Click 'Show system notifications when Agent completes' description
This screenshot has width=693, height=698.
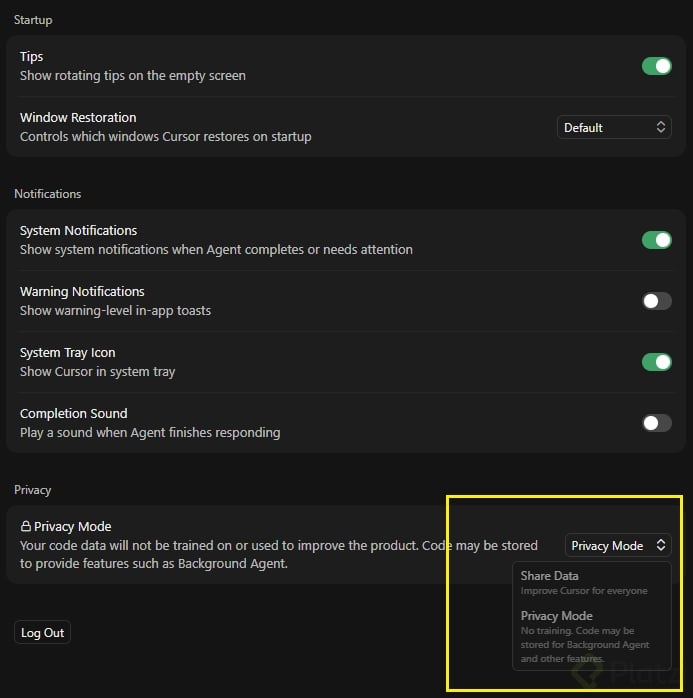pos(216,250)
